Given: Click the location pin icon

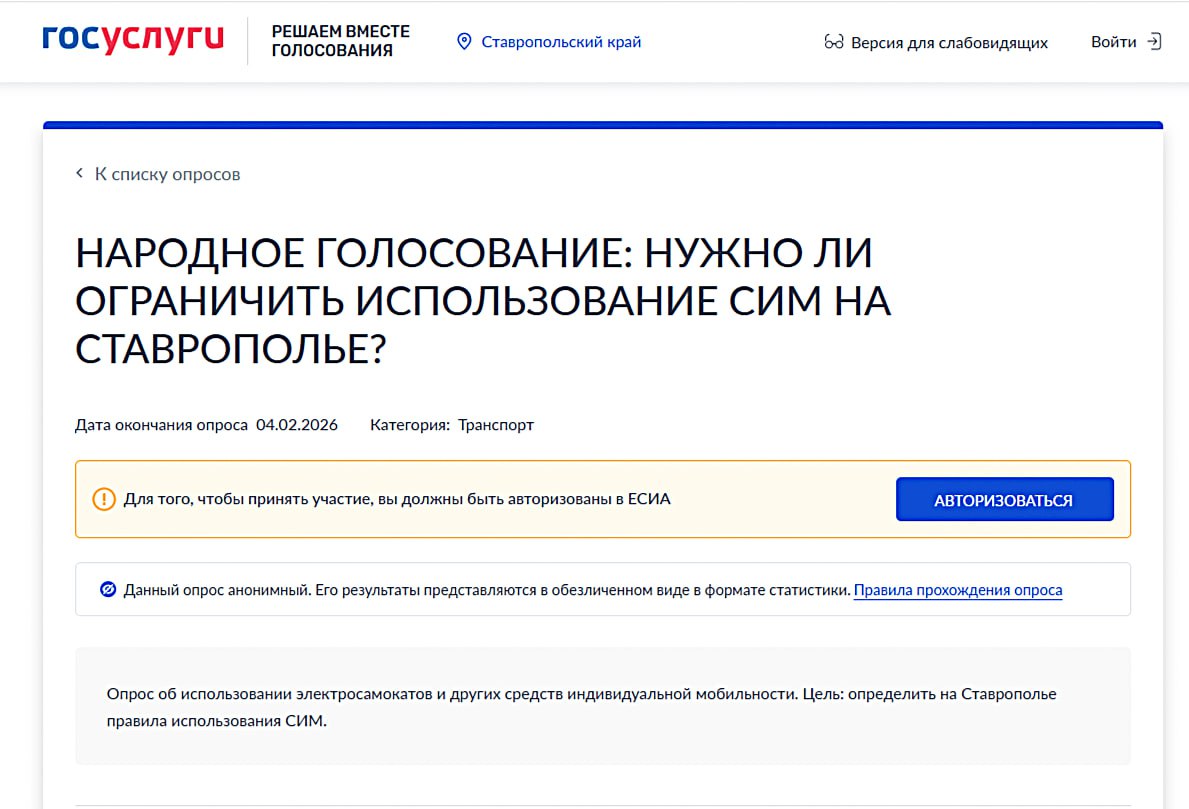Looking at the screenshot, I should (x=463, y=42).
